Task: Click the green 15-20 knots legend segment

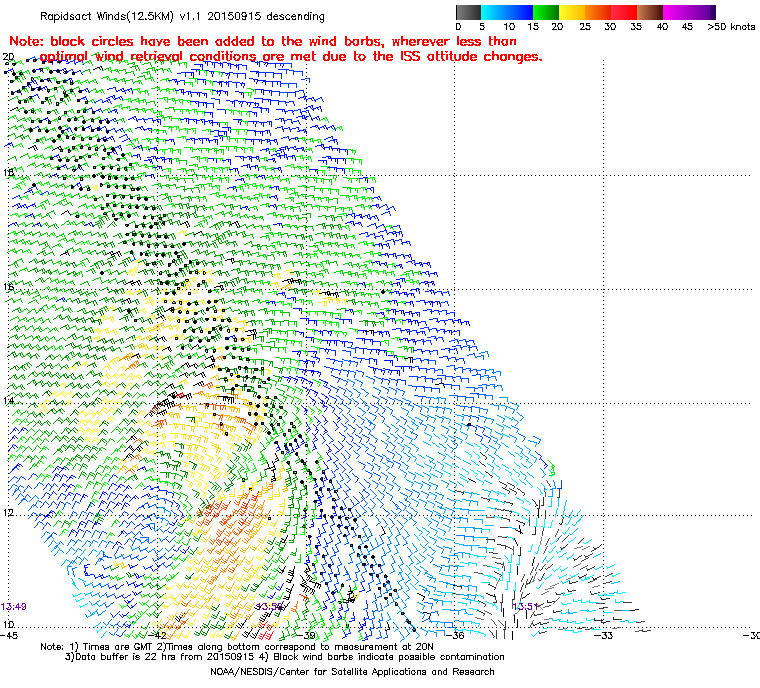Action: coord(546,12)
